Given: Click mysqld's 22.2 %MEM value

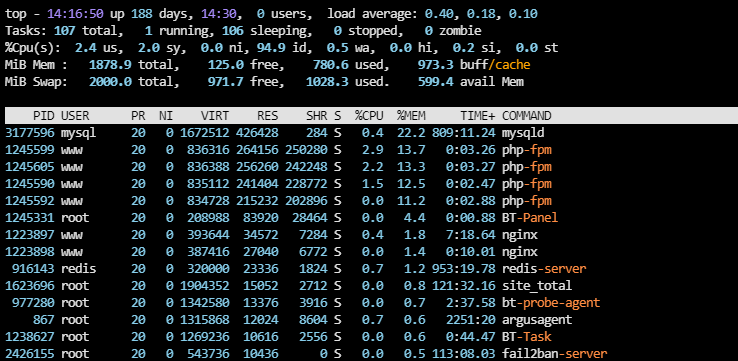Looking at the screenshot, I should click(x=411, y=133).
